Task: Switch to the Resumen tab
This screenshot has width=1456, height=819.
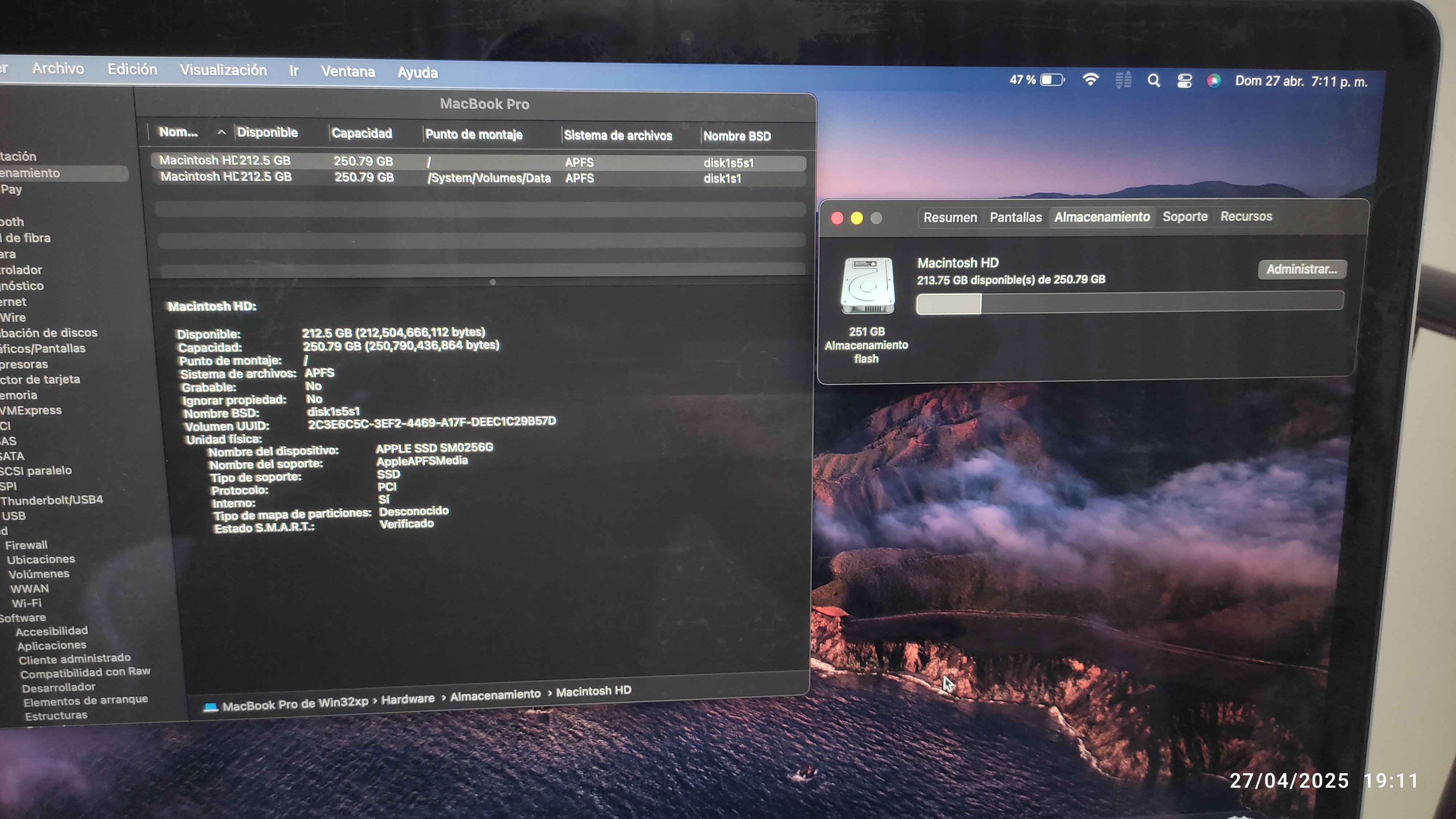Action: pyautogui.click(x=950, y=218)
